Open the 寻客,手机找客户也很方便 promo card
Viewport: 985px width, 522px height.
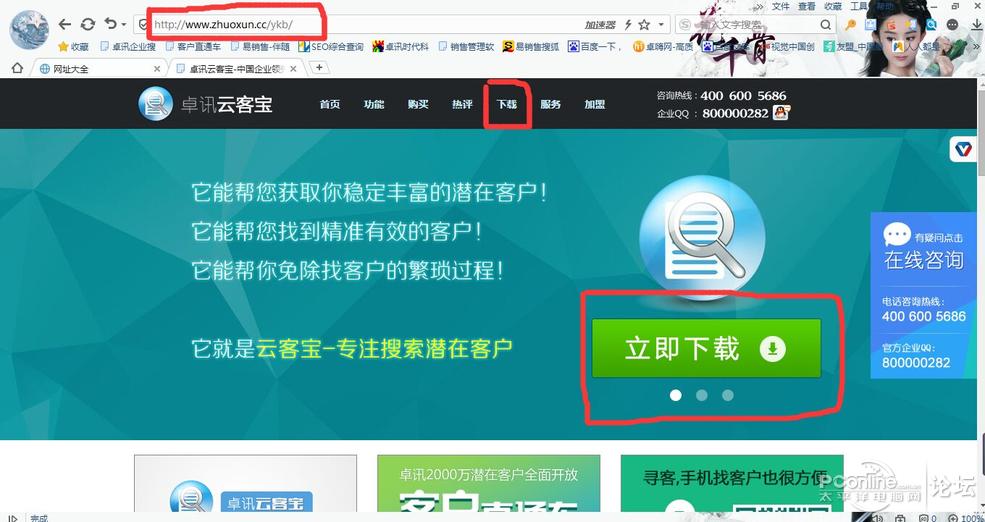732,484
